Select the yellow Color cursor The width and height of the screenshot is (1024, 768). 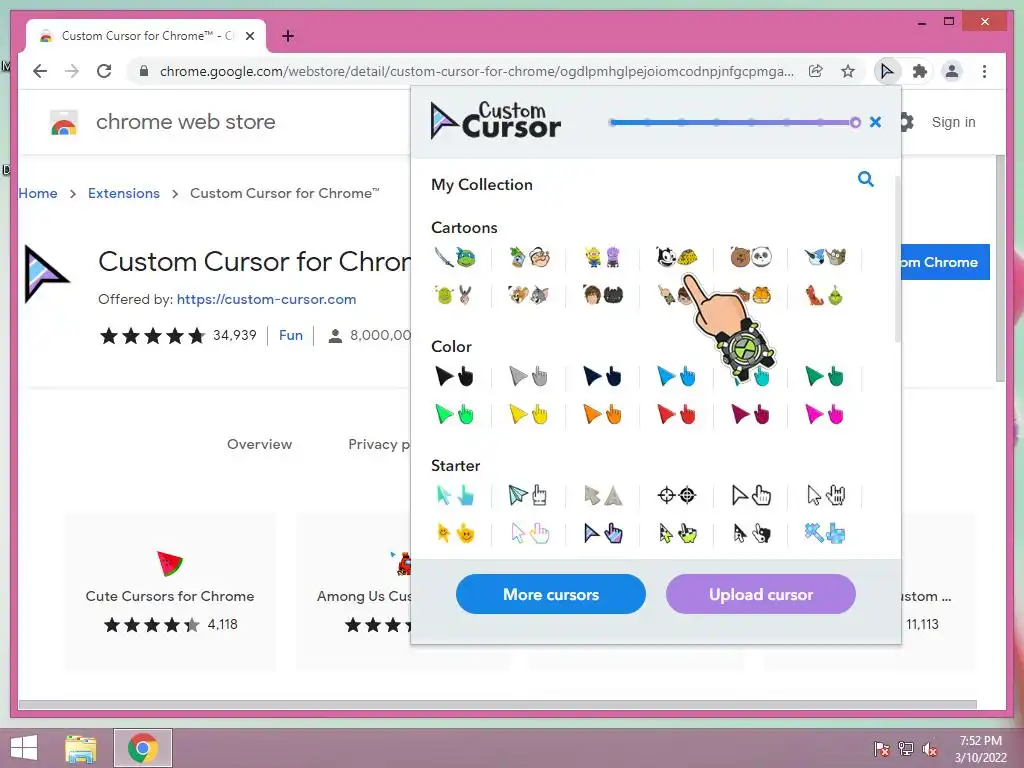(x=530, y=415)
